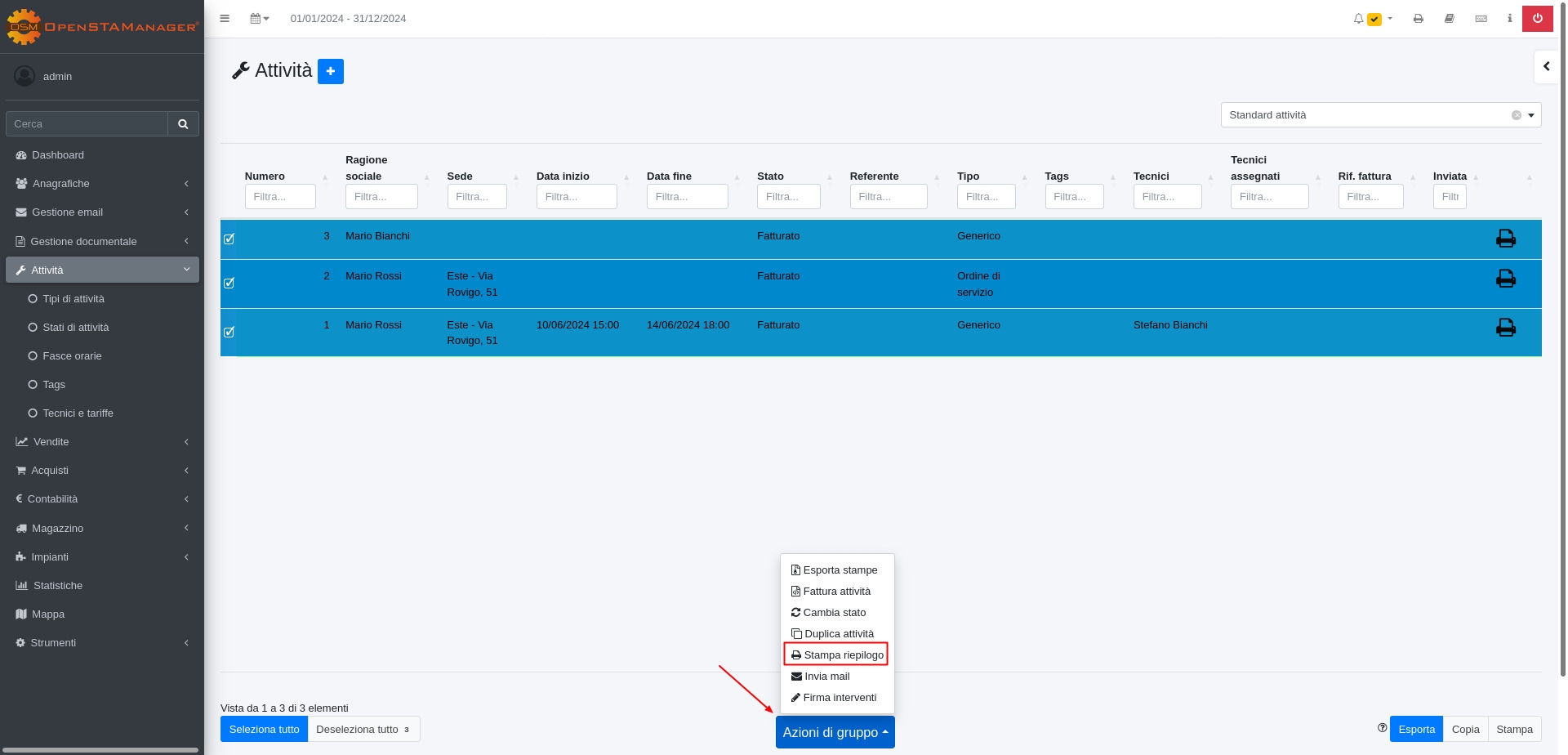Toggle the hamburger sidebar menu icon
This screenshot has width=1568, height=755.
coord(225,19)
